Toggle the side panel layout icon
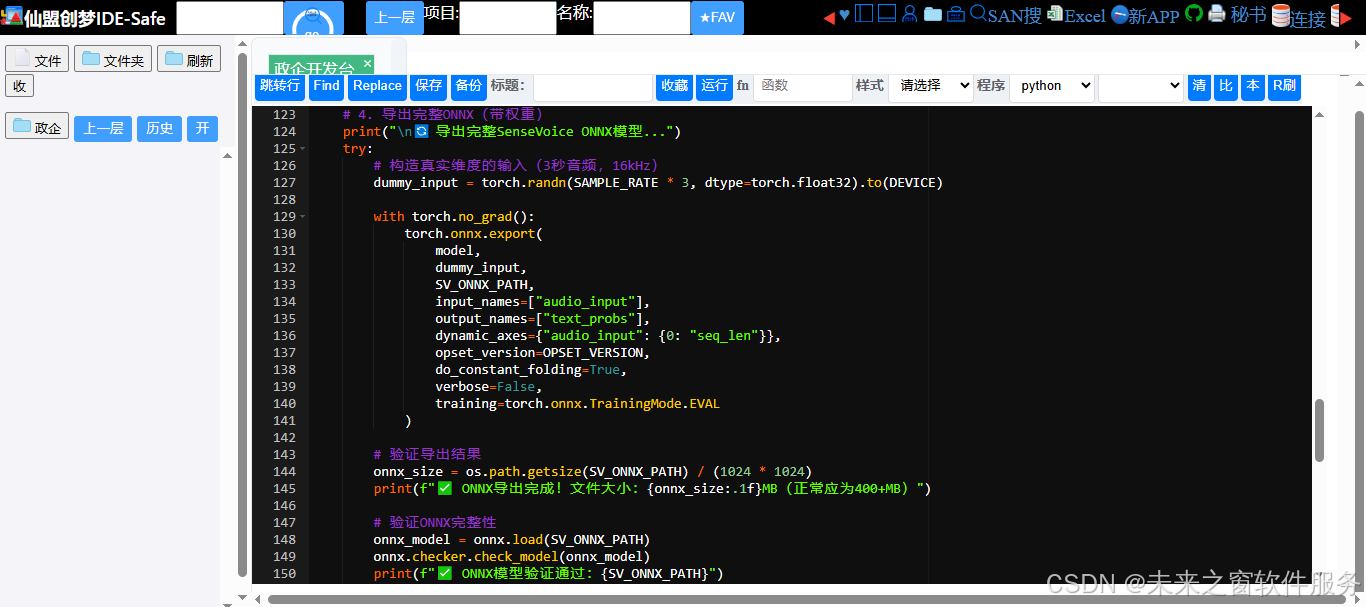Viewport: 1366px width, 607px height. pyautogui.click(x=863, y=14)
